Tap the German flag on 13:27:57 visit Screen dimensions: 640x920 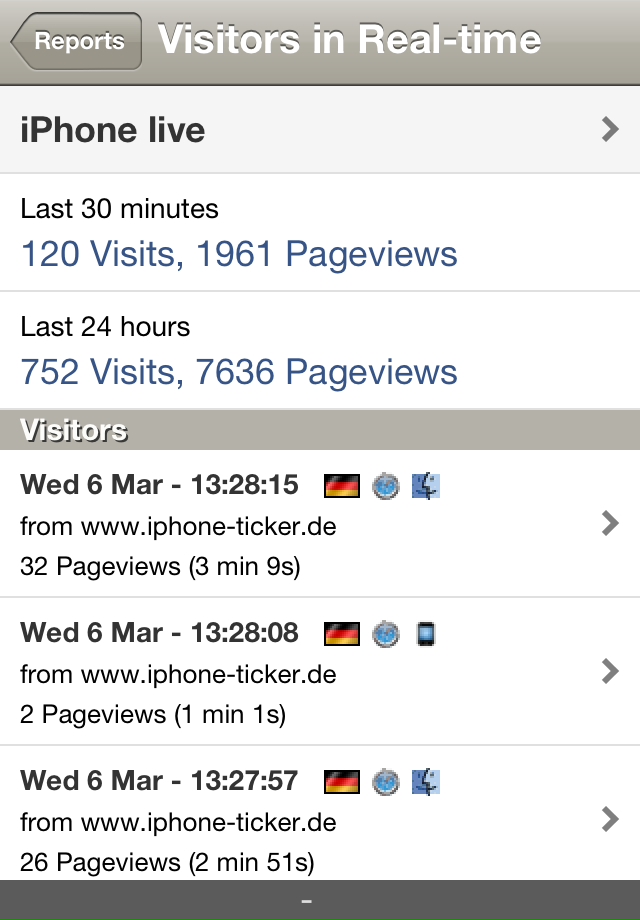342,782
